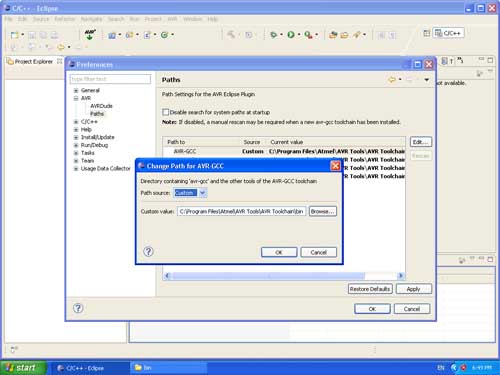Expand the Team preferences node
This screenshot has height=375, width=500.
point(76,161)
